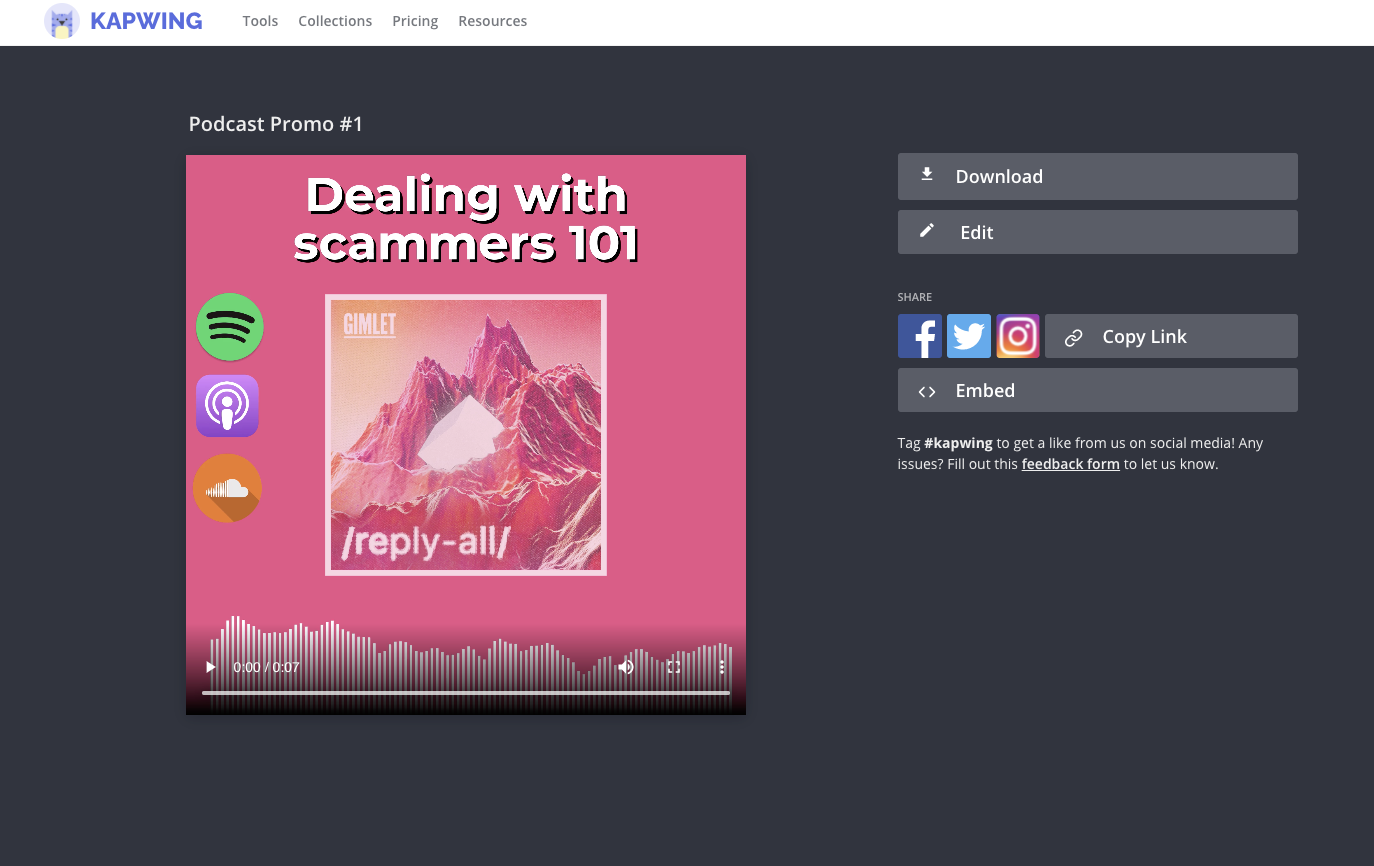
Task: Click the Apple Podcasts icon in video
Action: pos(227,406)
